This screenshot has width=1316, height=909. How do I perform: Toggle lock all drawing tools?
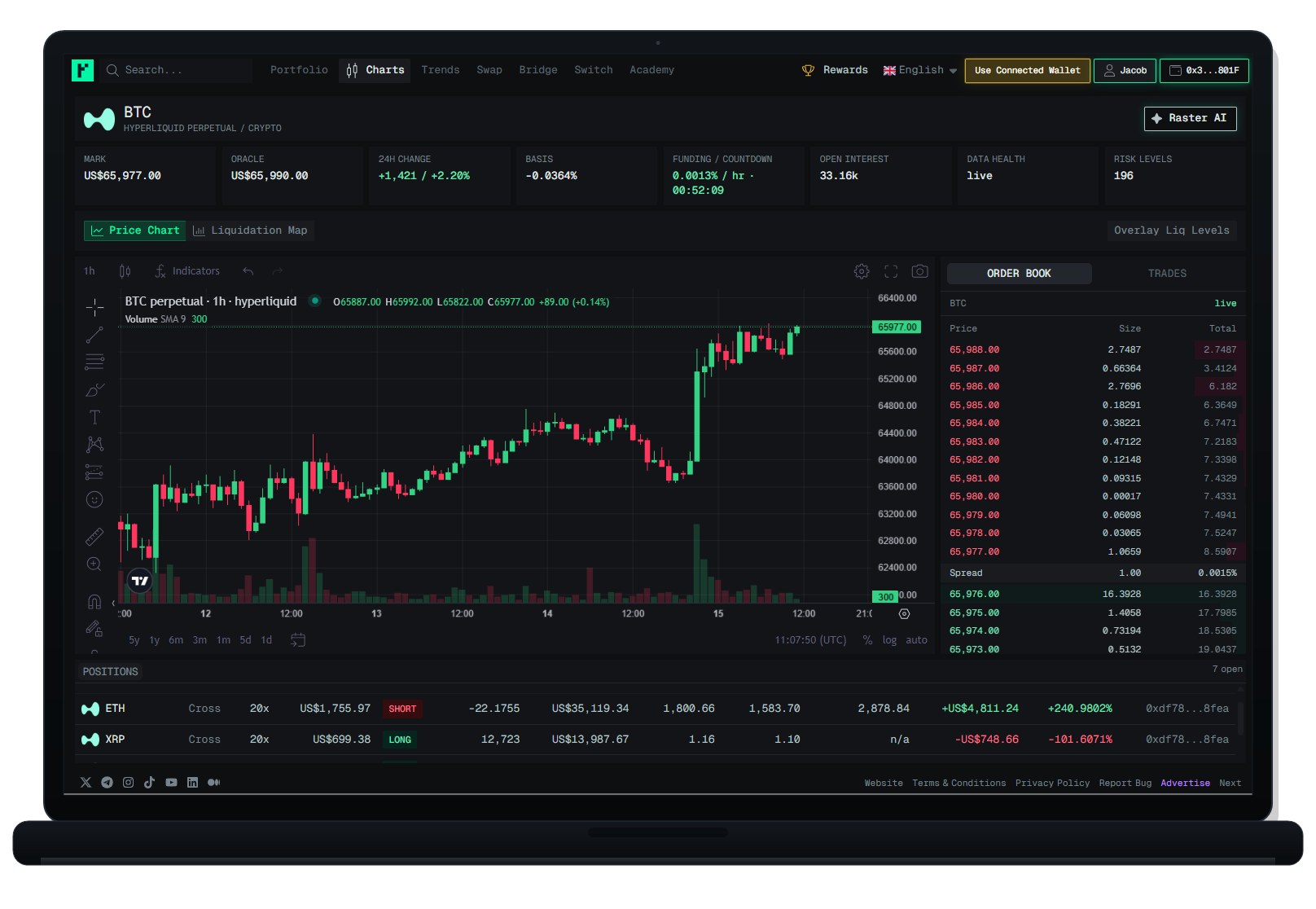pyautogui.click(x=94, y=629)
